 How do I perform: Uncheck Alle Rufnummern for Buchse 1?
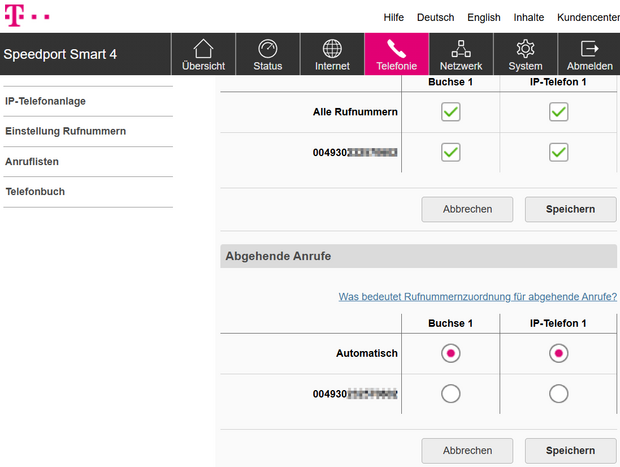click(x=451, y=112)
